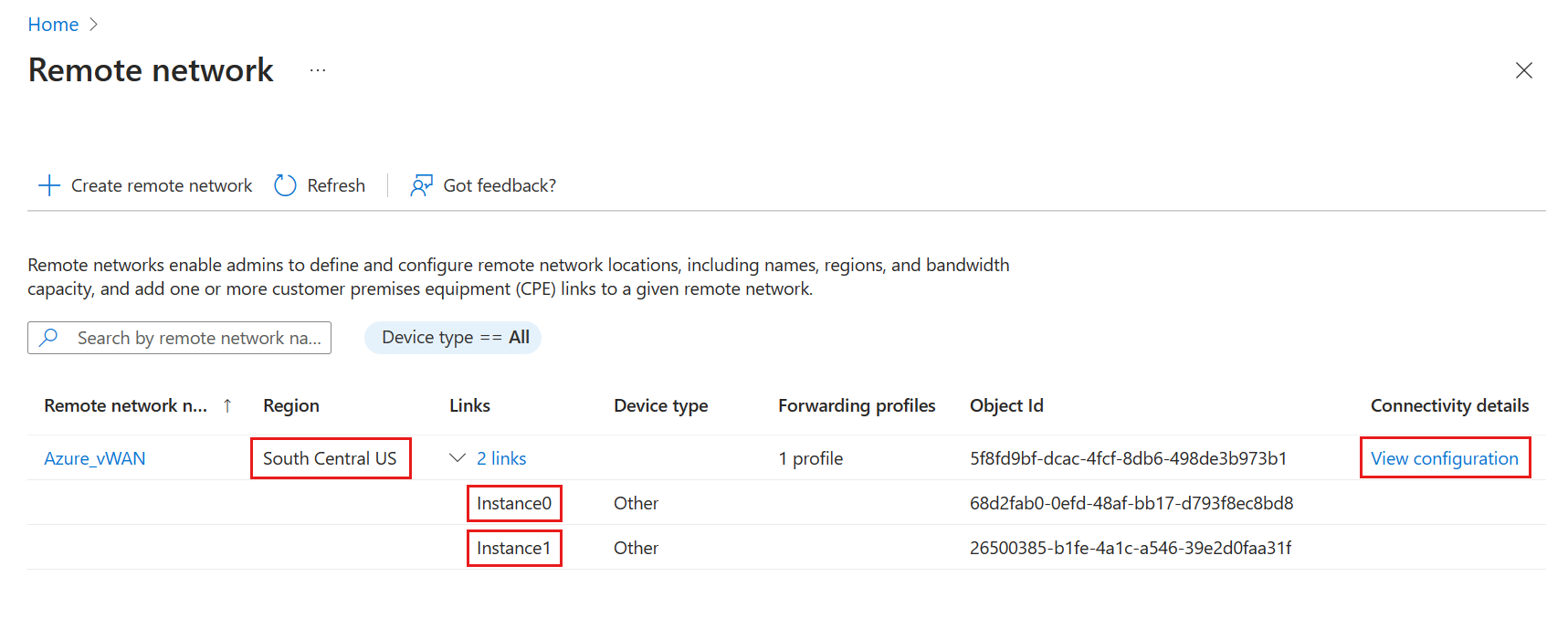Open the 2 links link
Viewport: 1568px width, 629px height.
pos(501,458)
